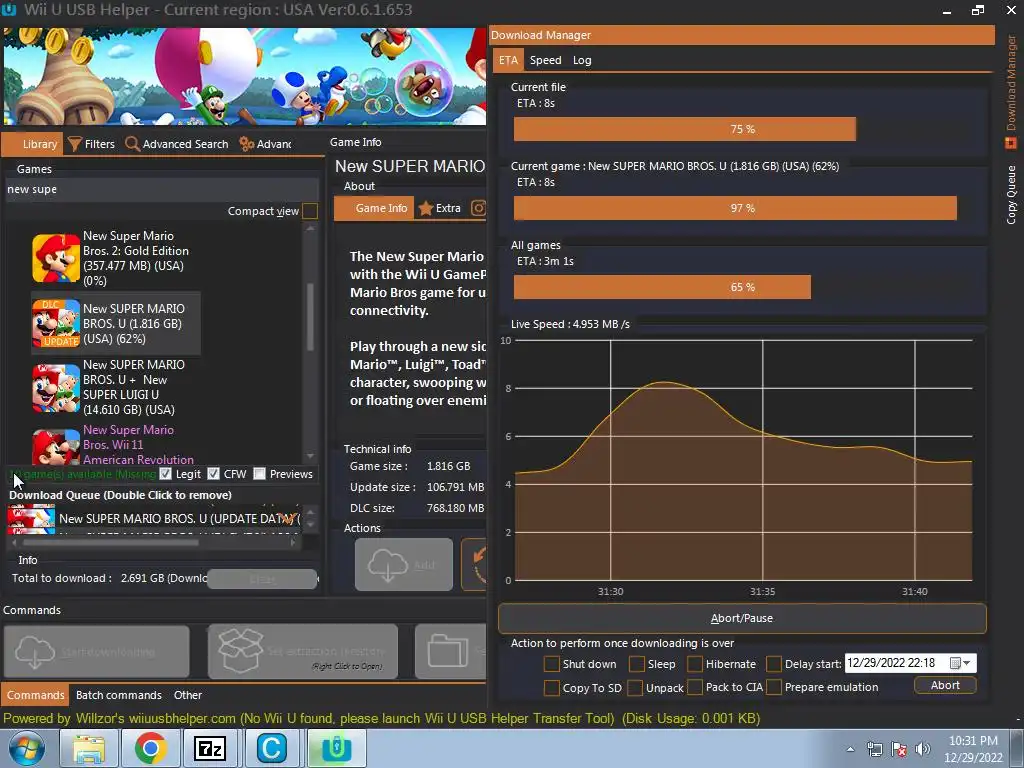
Task: Click the Abort/Pause button
Action: click(742, 618)
